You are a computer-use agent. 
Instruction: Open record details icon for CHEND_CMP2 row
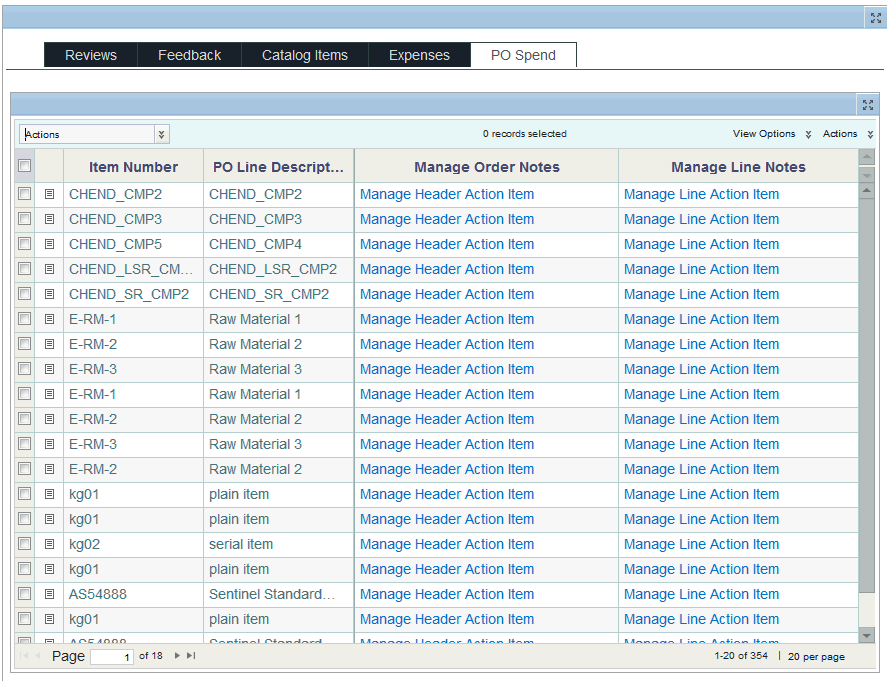click(x=49, y=194)
